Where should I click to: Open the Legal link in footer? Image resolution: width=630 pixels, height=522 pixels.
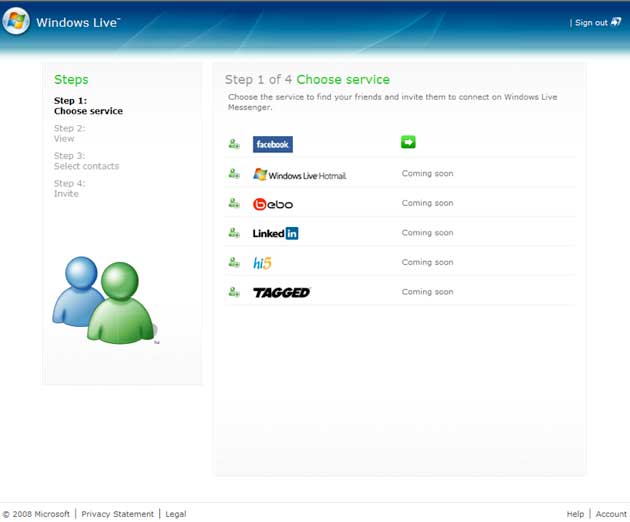point(176,514)
